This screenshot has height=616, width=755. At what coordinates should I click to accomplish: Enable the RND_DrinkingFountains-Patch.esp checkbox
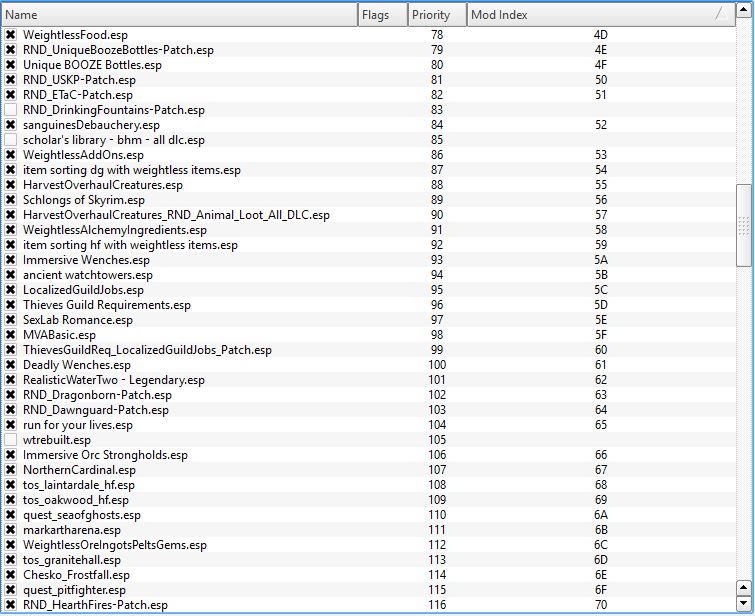pyautogui.click(x=11, y=110)
